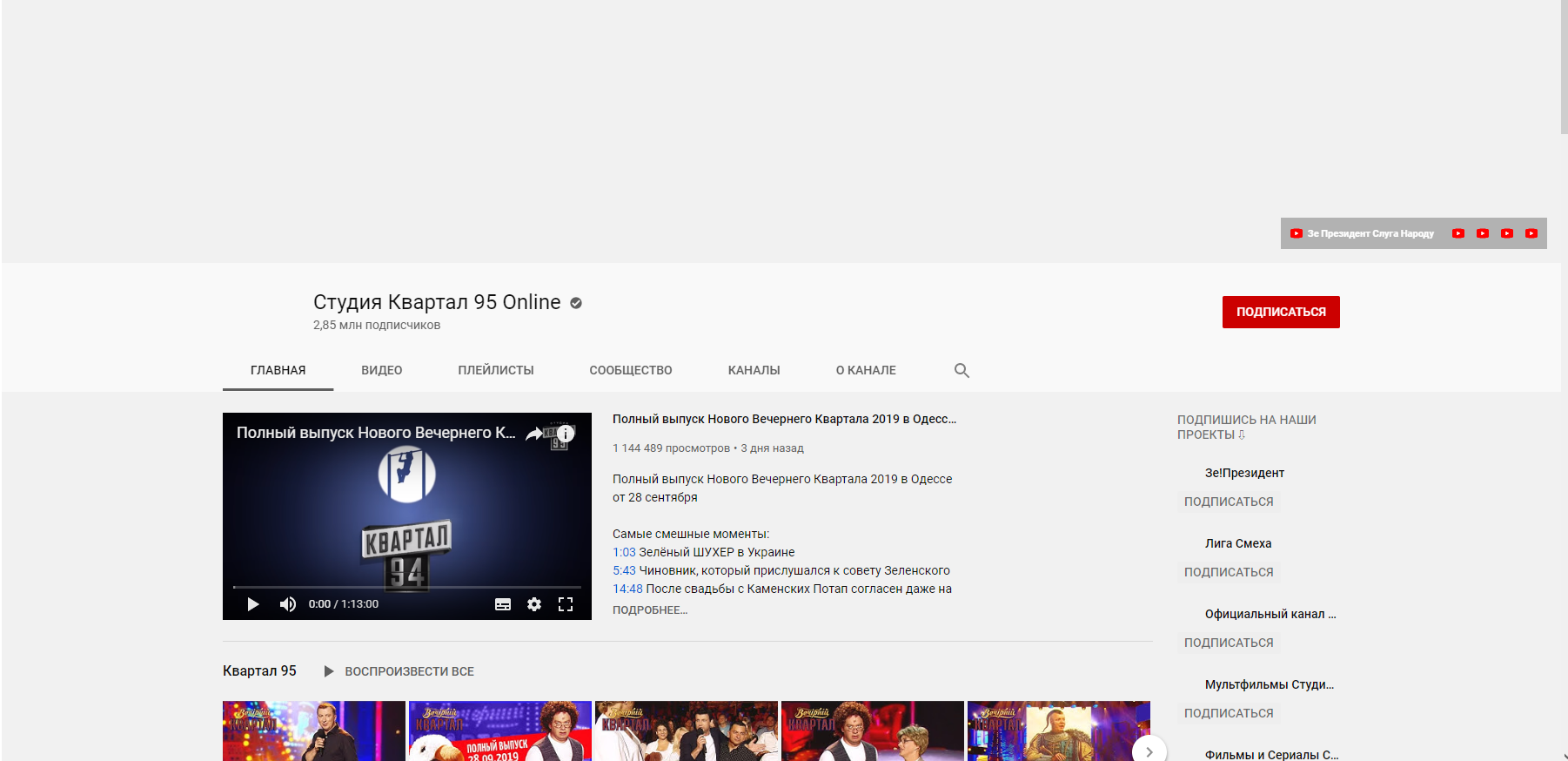
Task: Open thumbnail showing audience group of men
Action: point(687,731)
